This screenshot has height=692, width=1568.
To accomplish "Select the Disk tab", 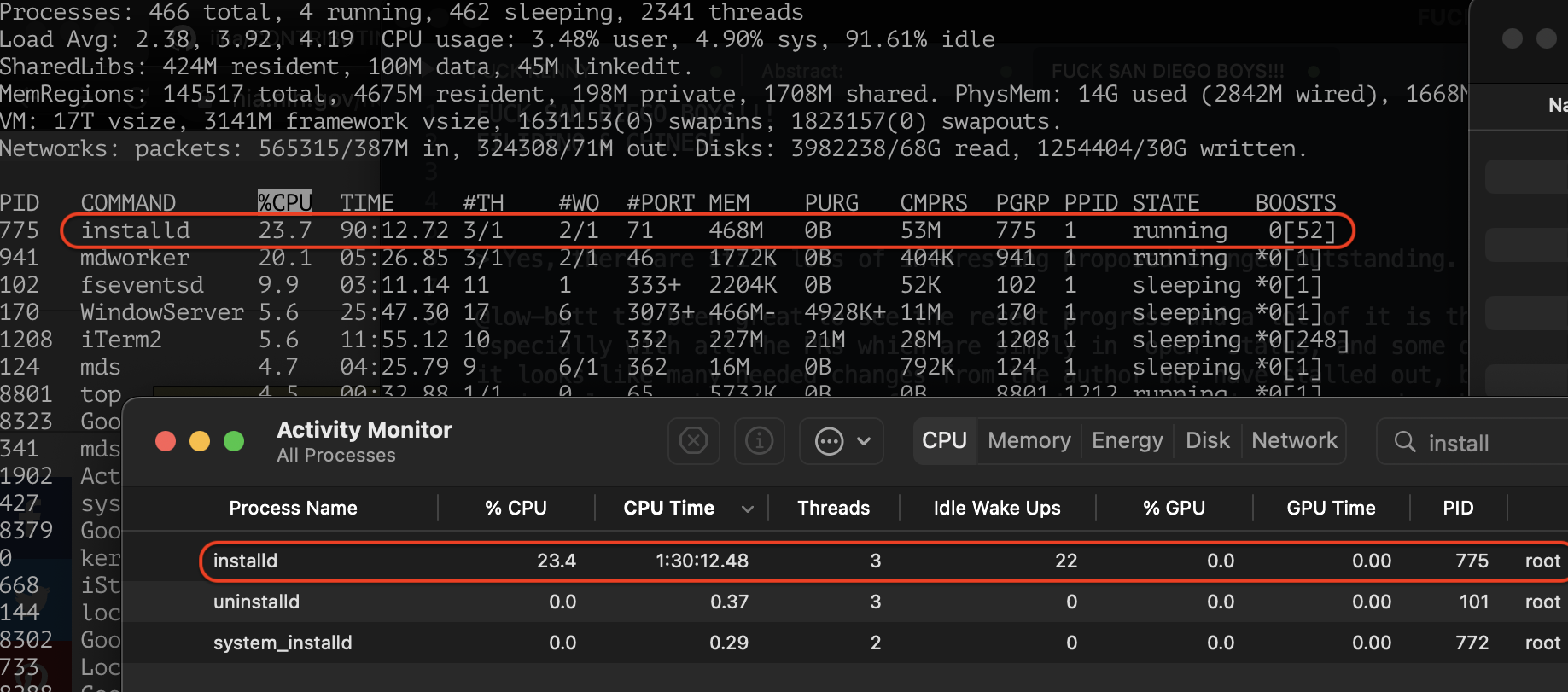I will [1207, 440].
